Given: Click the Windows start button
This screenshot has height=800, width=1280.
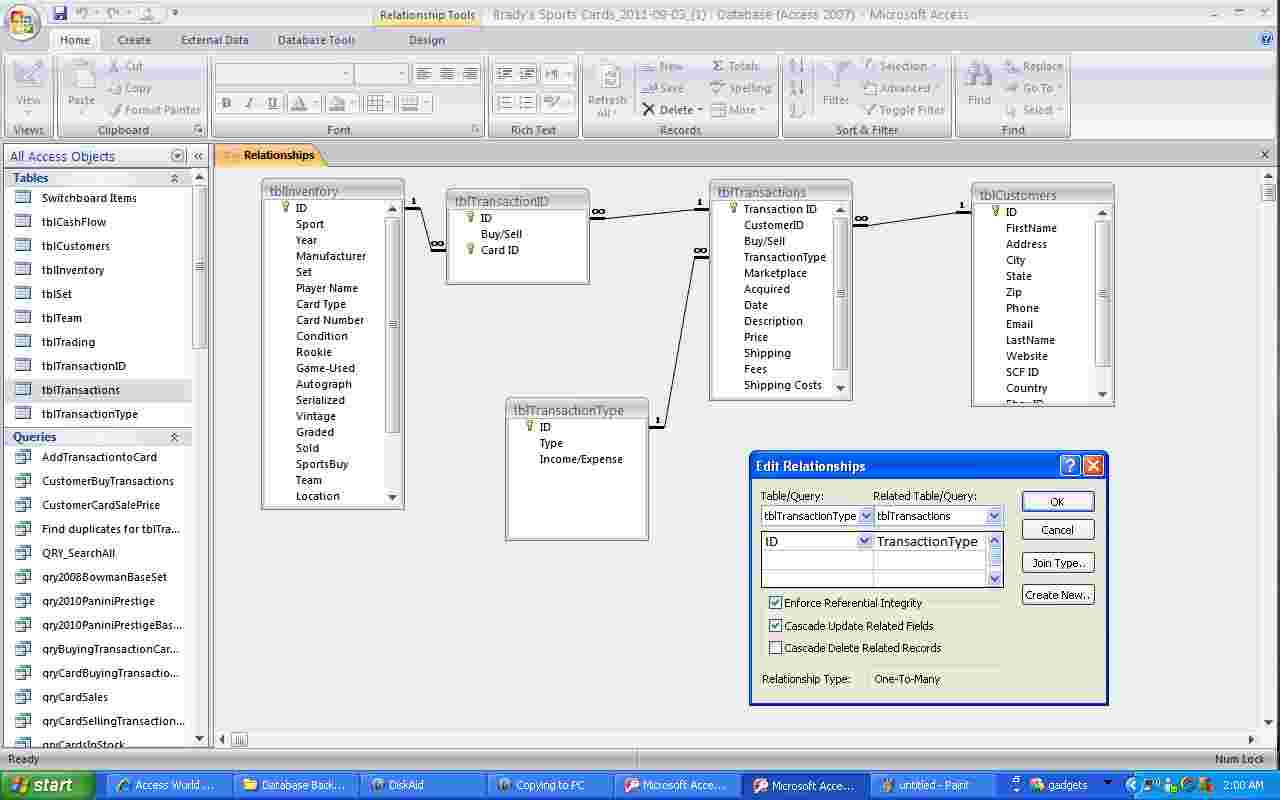Looking at the screenshot, I should [x=48, y=785].
